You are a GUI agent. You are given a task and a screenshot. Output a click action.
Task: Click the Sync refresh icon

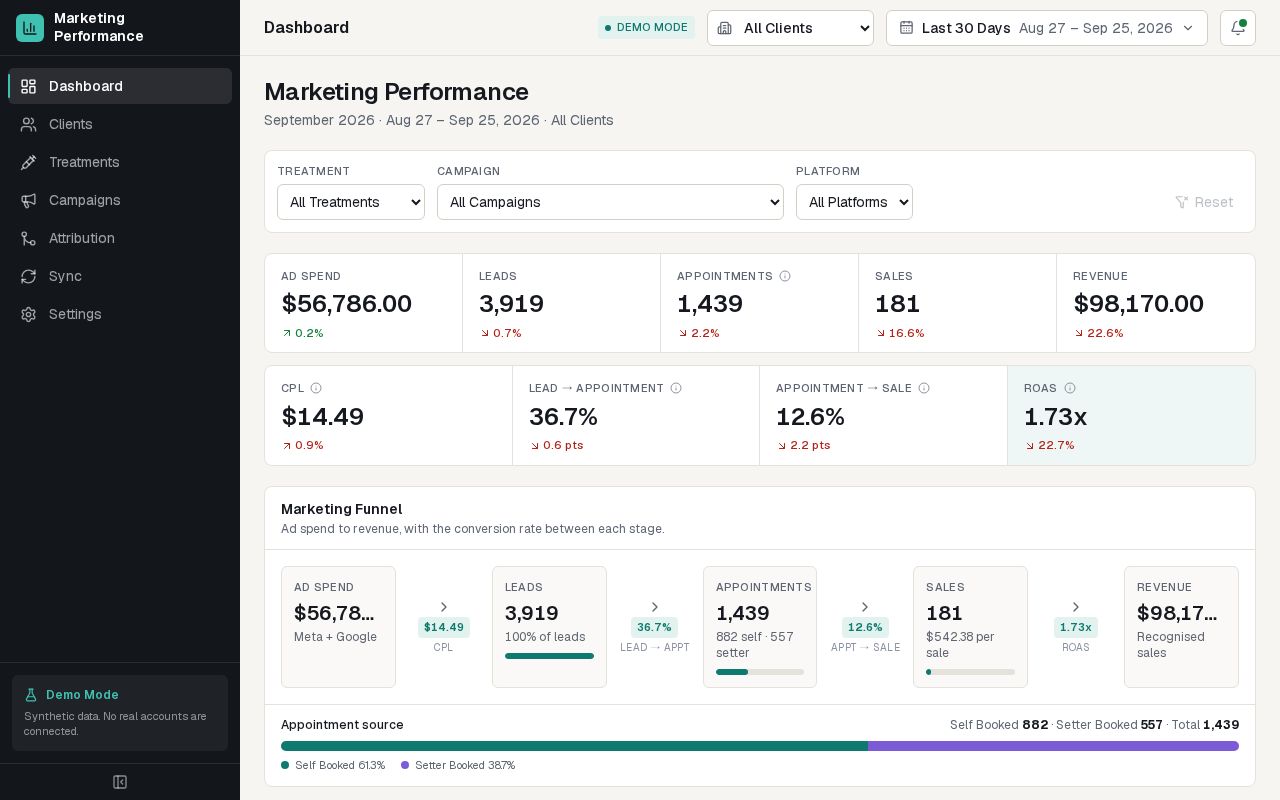tap(29, 276)
